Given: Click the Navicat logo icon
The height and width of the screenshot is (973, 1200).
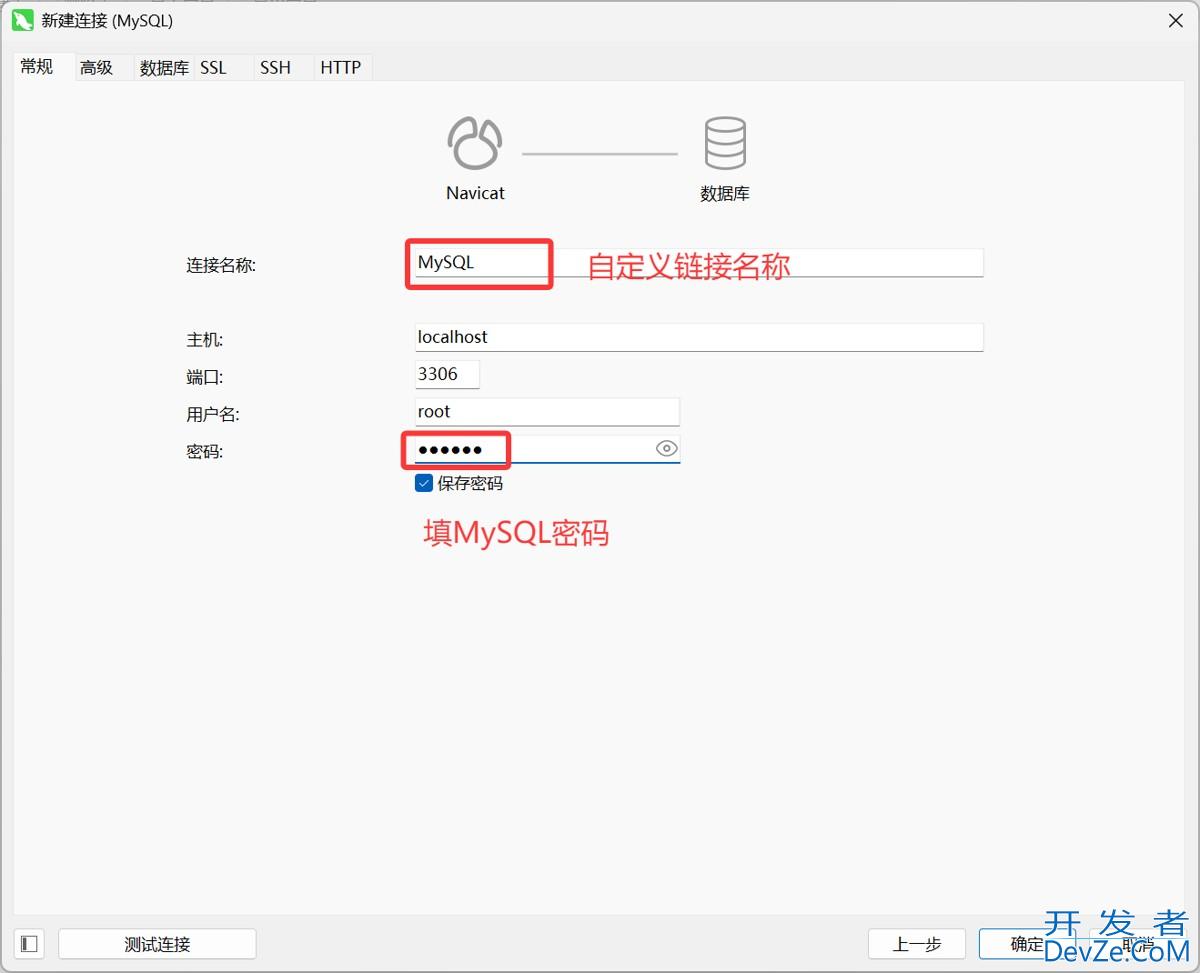Looking at the screenshot, I should point(475,144).
